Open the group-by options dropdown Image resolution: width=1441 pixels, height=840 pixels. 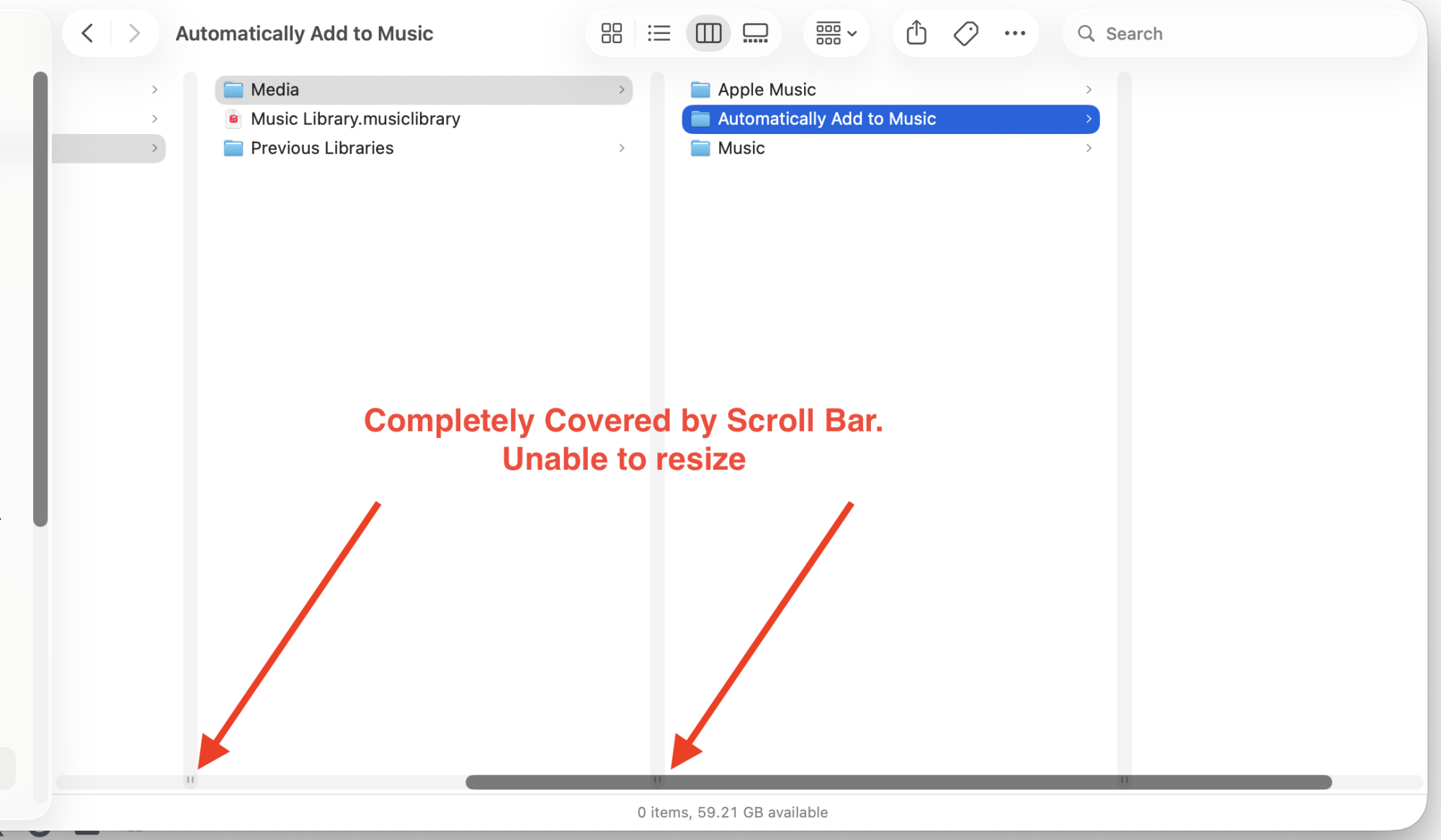tap(836, 33)
